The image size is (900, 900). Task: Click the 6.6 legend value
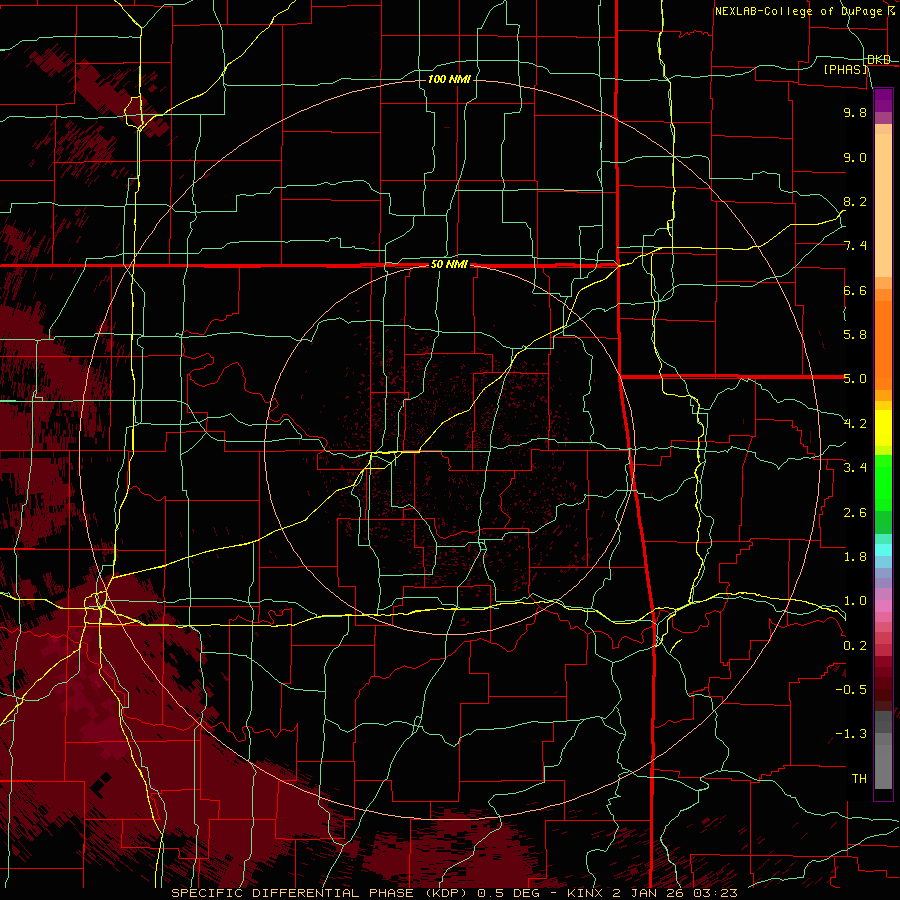(855, 290)
